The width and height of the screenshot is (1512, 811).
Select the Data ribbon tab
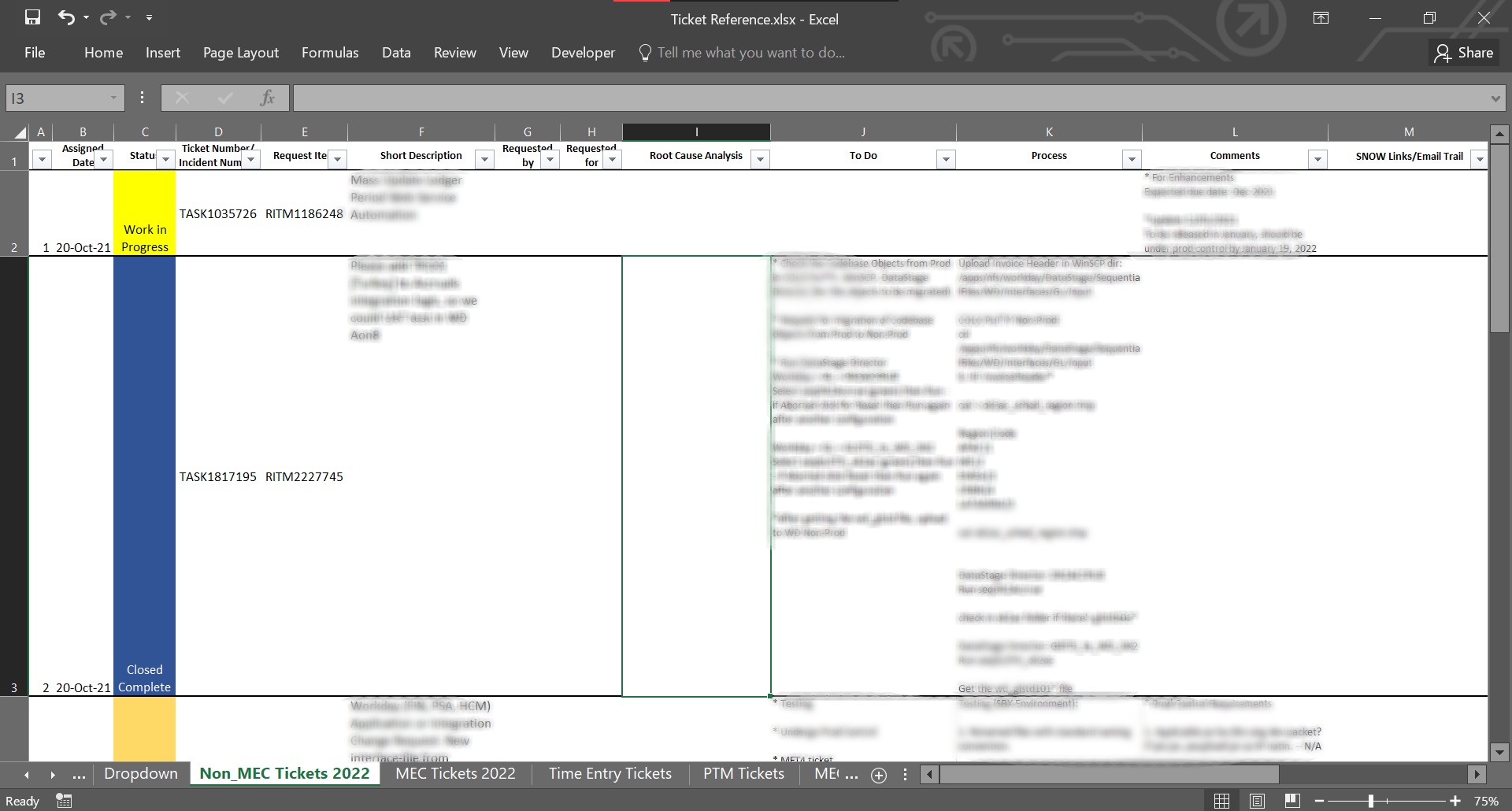(x=396, y=53)
